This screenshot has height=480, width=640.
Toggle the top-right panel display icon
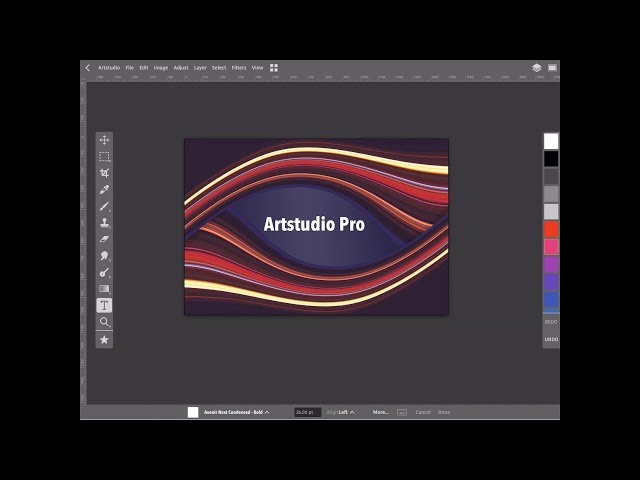pos(552,68)
